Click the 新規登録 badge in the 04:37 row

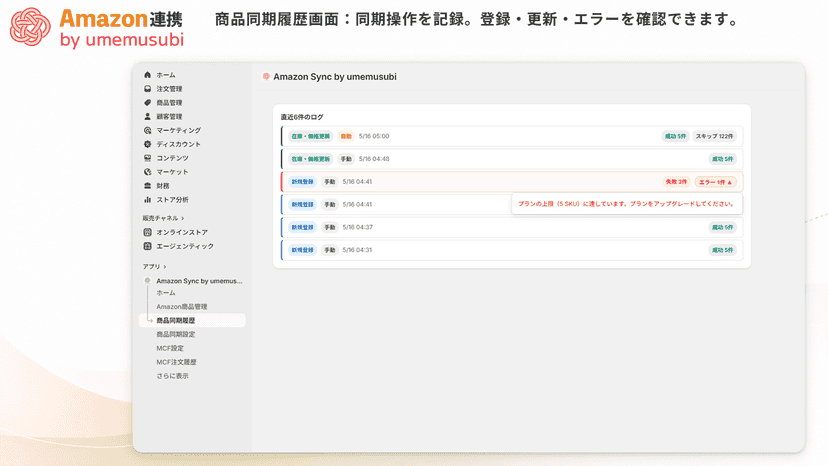303,227
